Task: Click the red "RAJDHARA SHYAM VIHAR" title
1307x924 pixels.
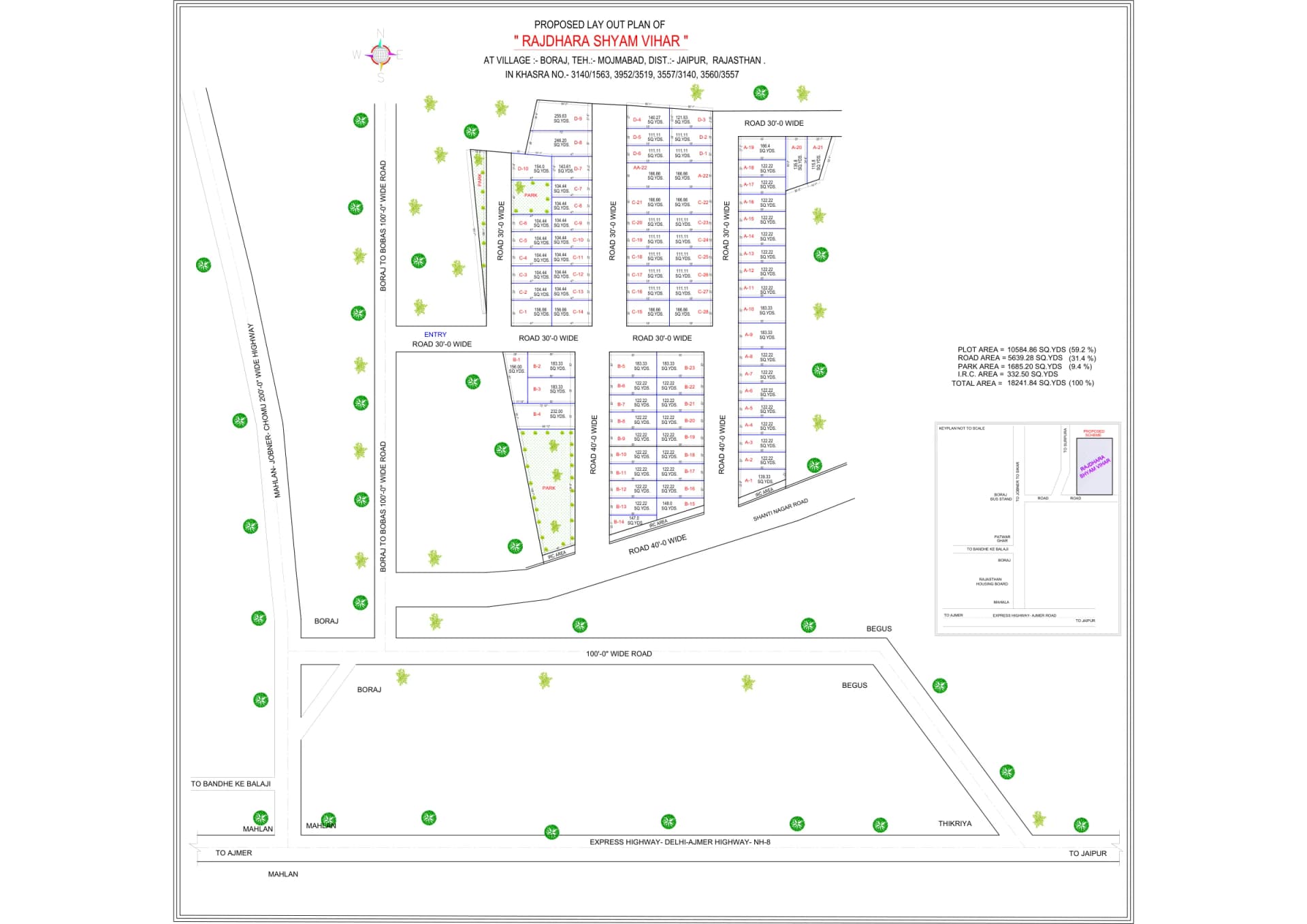Action: 600,42
